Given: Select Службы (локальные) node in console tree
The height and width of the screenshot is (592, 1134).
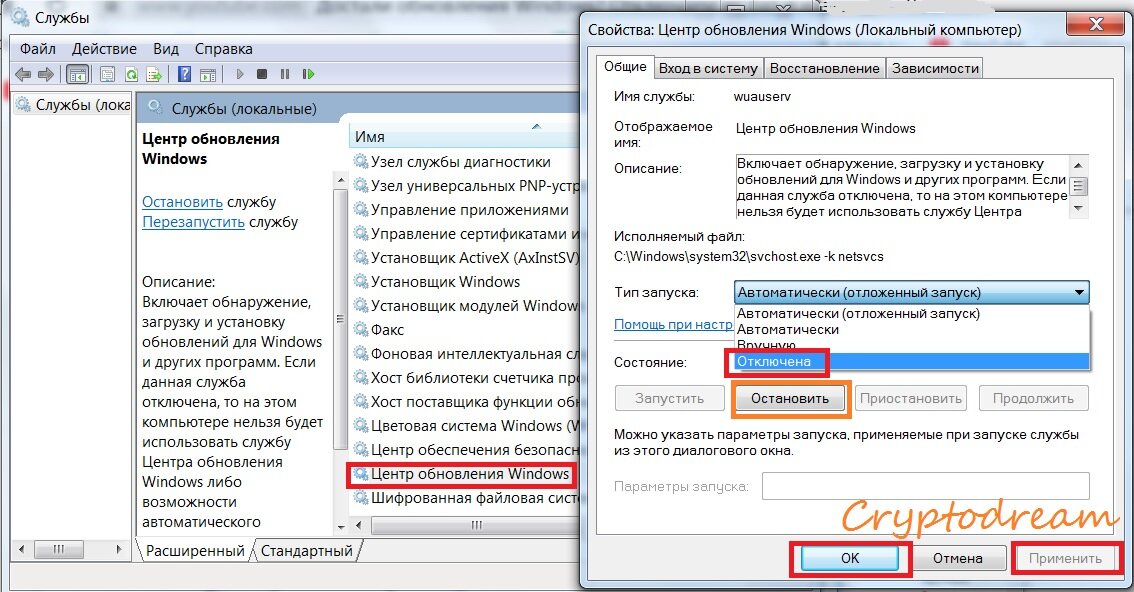Looking at the screenshot, I should [x=72, y=105].
